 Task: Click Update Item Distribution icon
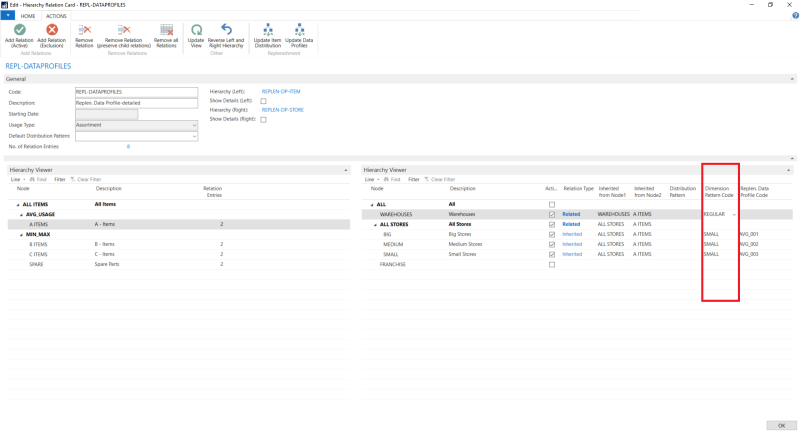pyautogui.click(x=268, y=30)
